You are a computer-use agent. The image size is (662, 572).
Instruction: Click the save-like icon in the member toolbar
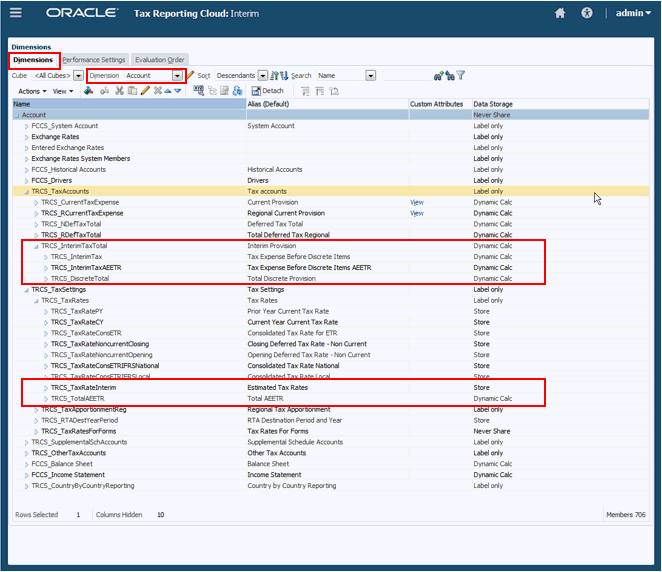(225, 91)
